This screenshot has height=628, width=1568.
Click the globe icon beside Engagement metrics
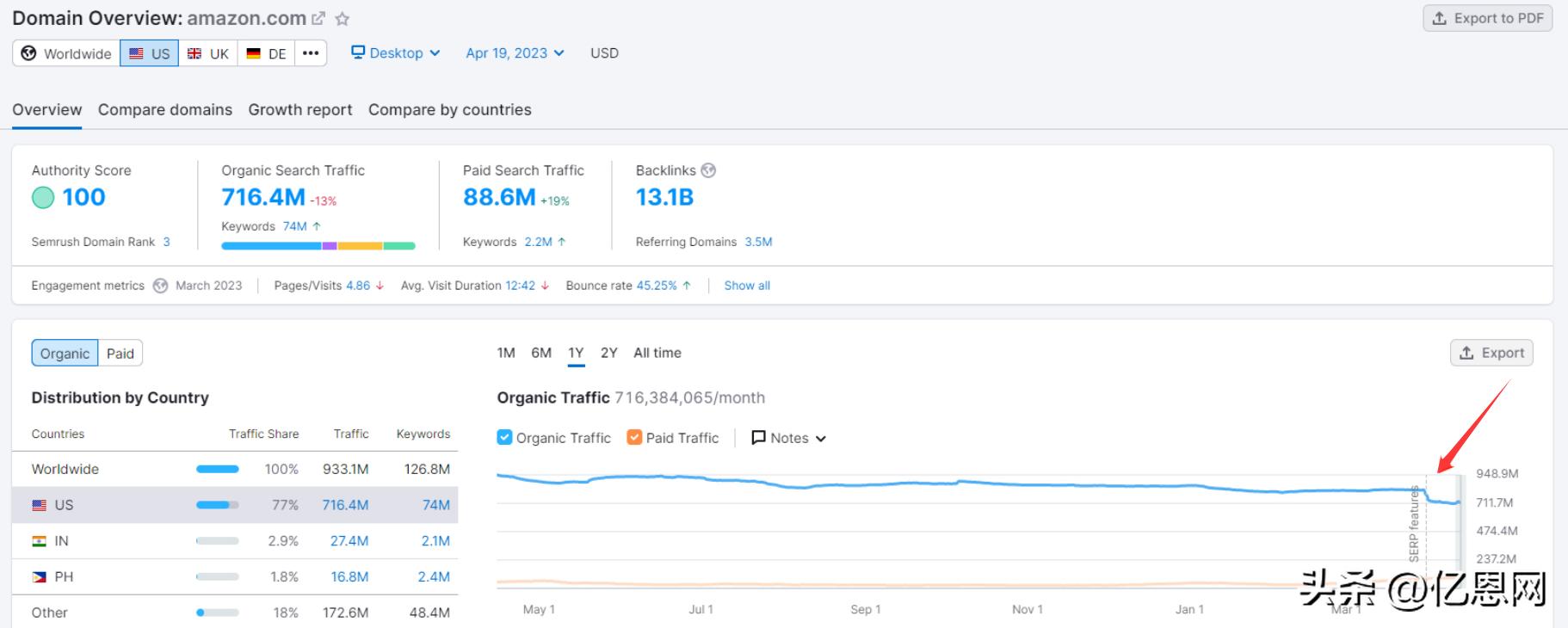(160, 286)
